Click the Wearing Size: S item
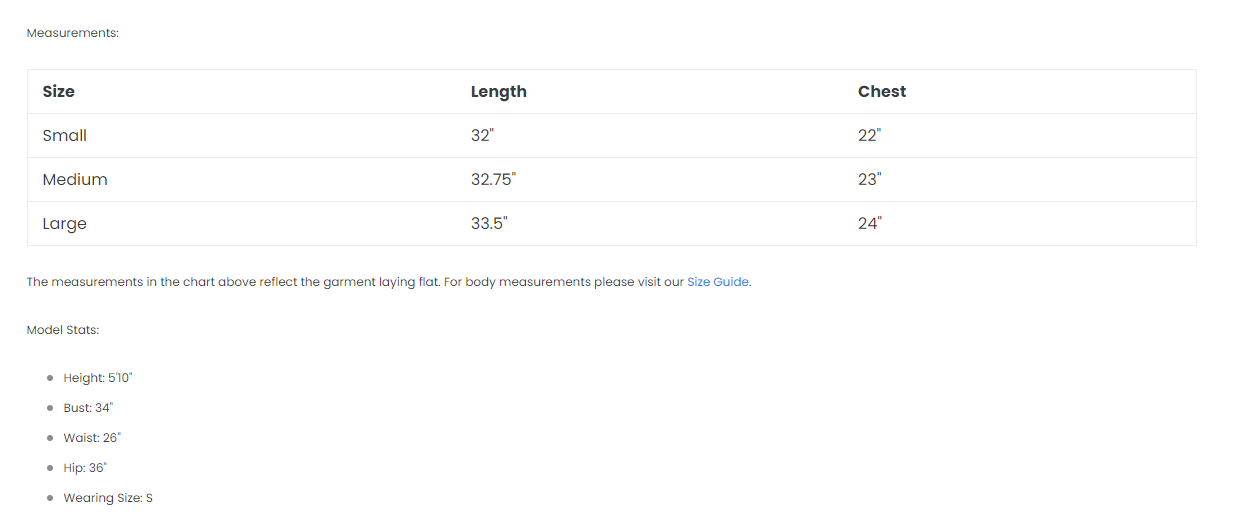The width and height of the screenshot is (1248, 525). pyautogui.click(x=108, y=498)
